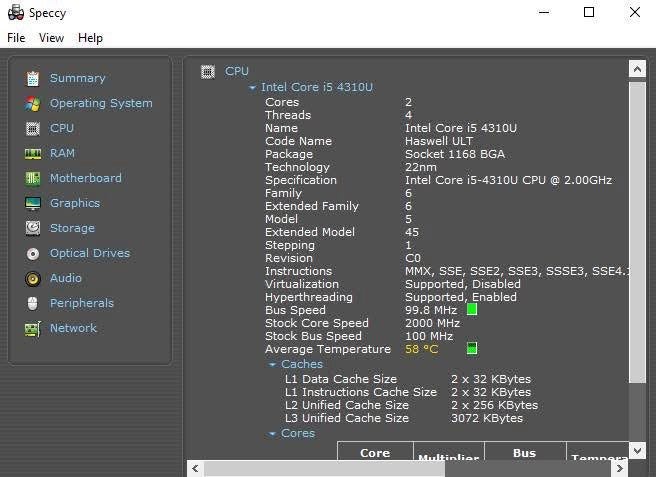
Task: Open the Peripherals section
Action: (x=82, y=303)
